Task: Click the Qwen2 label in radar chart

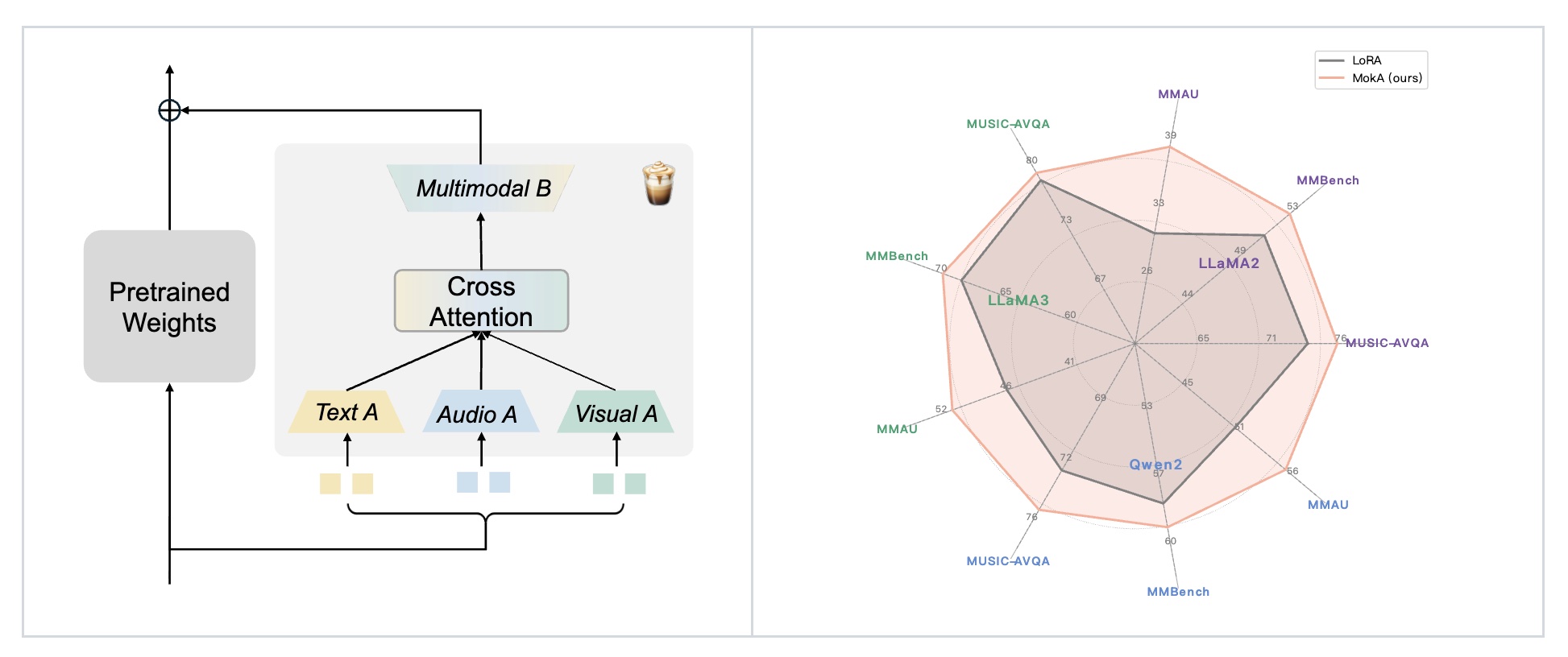Action: (x=1155, y=465)
